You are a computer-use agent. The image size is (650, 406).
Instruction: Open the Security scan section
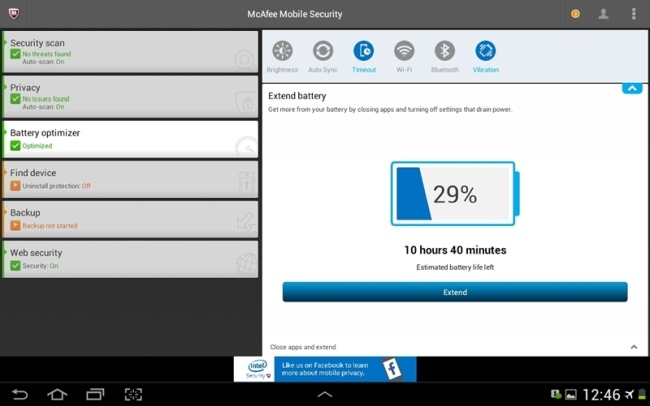coord(130,52)
